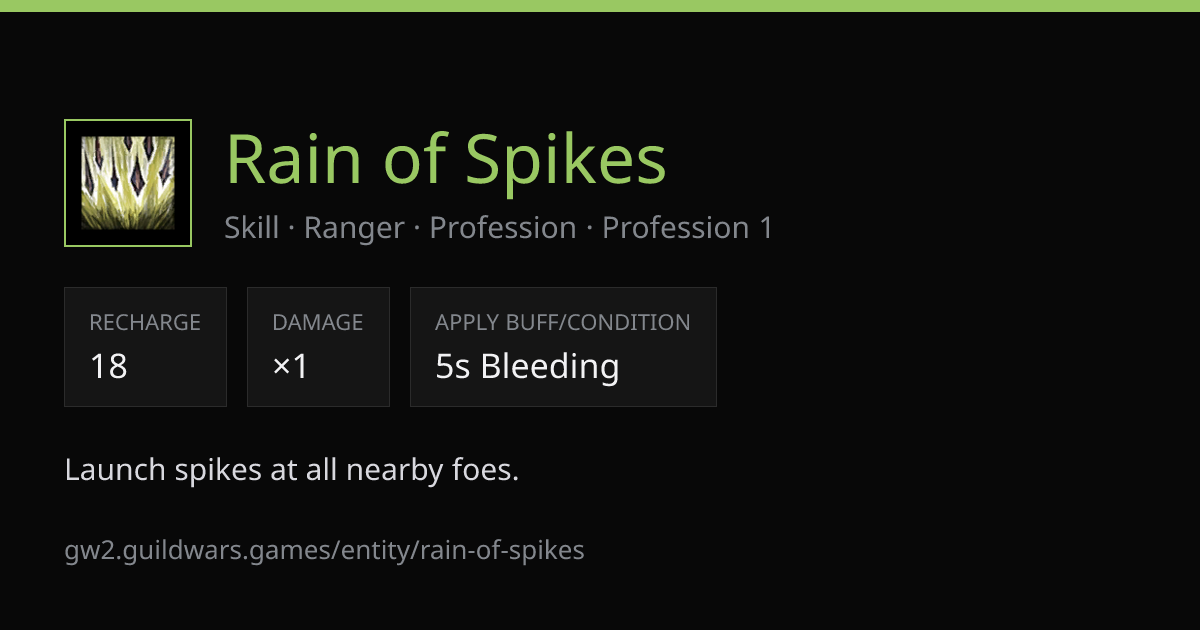Click the word Bleeding in condition card
Screen dimensions: 1200x630
click(x=550, y=367)
